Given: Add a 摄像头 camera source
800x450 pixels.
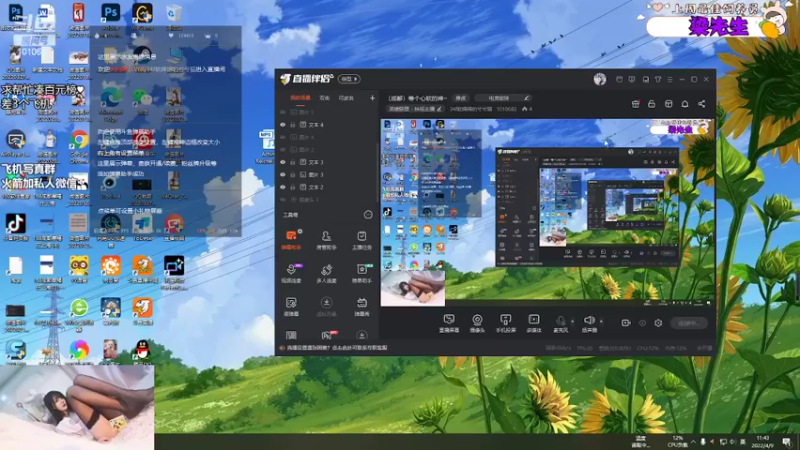Looking at the screenshot, I should [477, 323].
